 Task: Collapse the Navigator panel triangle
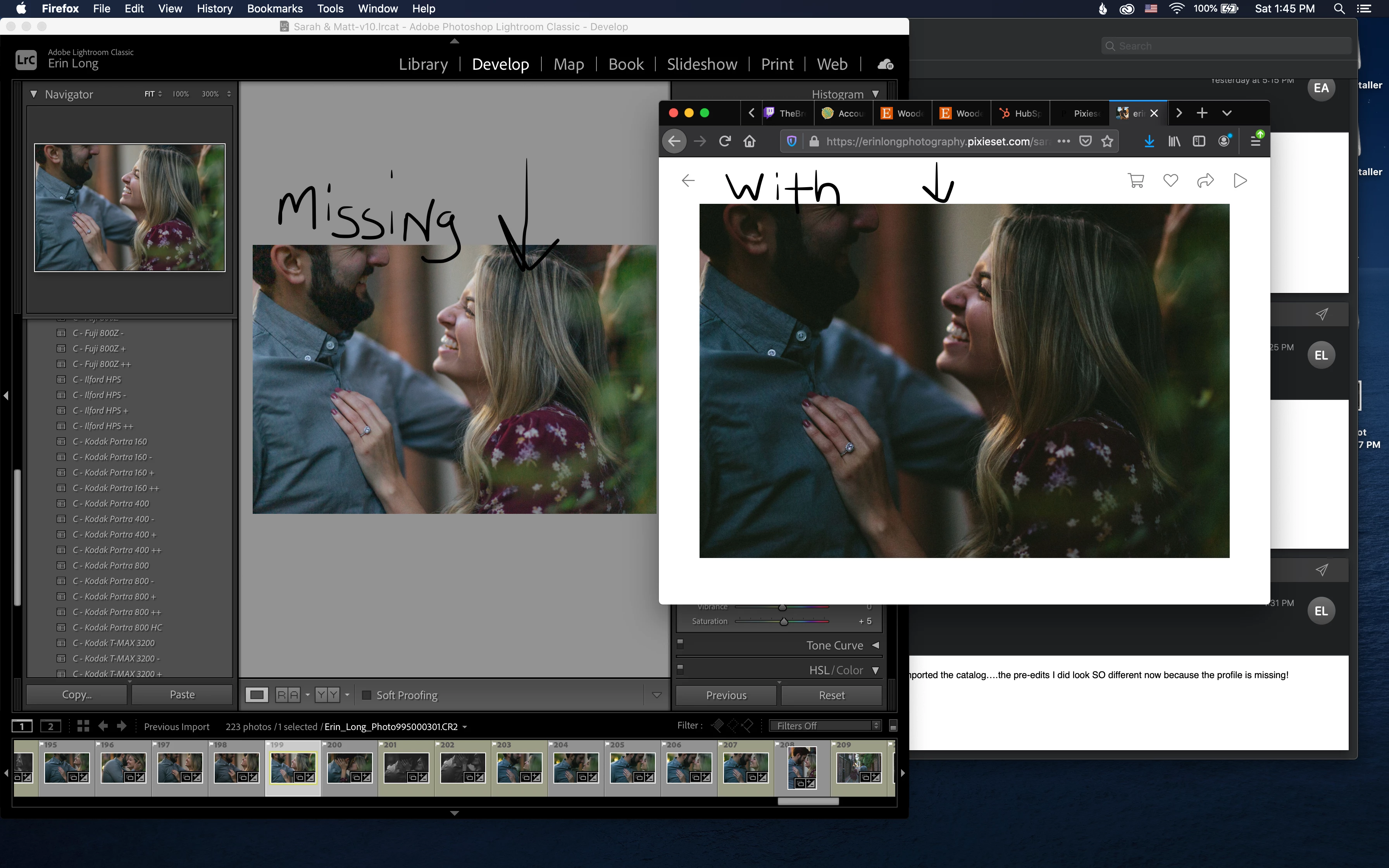coord(34,94)
